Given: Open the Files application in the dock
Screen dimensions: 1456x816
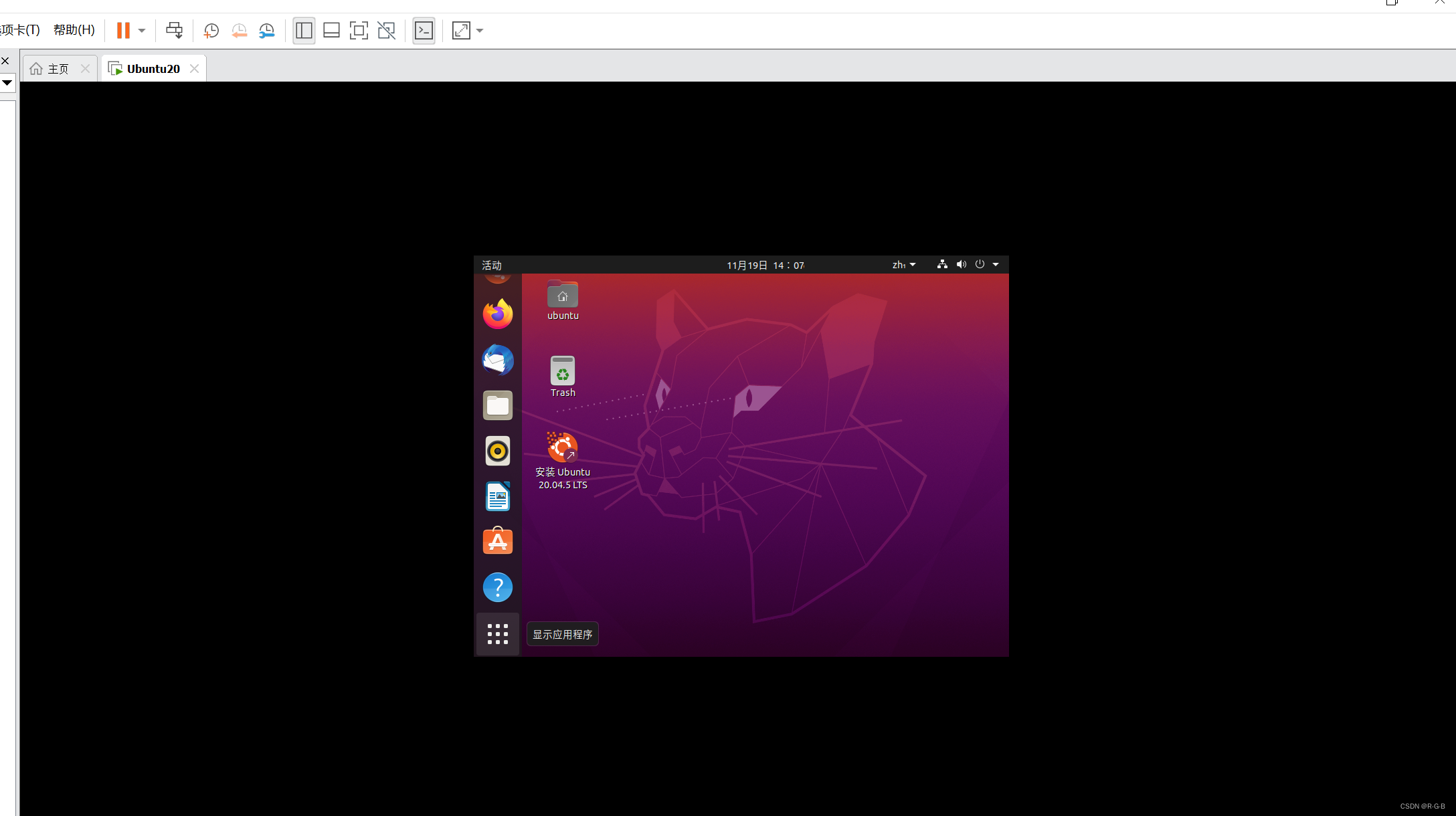Looking at the screenshot, I should [x=497, y=405].
